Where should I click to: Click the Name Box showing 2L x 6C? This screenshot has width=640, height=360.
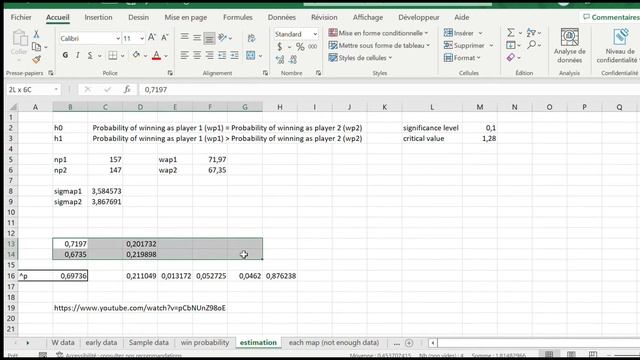(x=32, y=89)
